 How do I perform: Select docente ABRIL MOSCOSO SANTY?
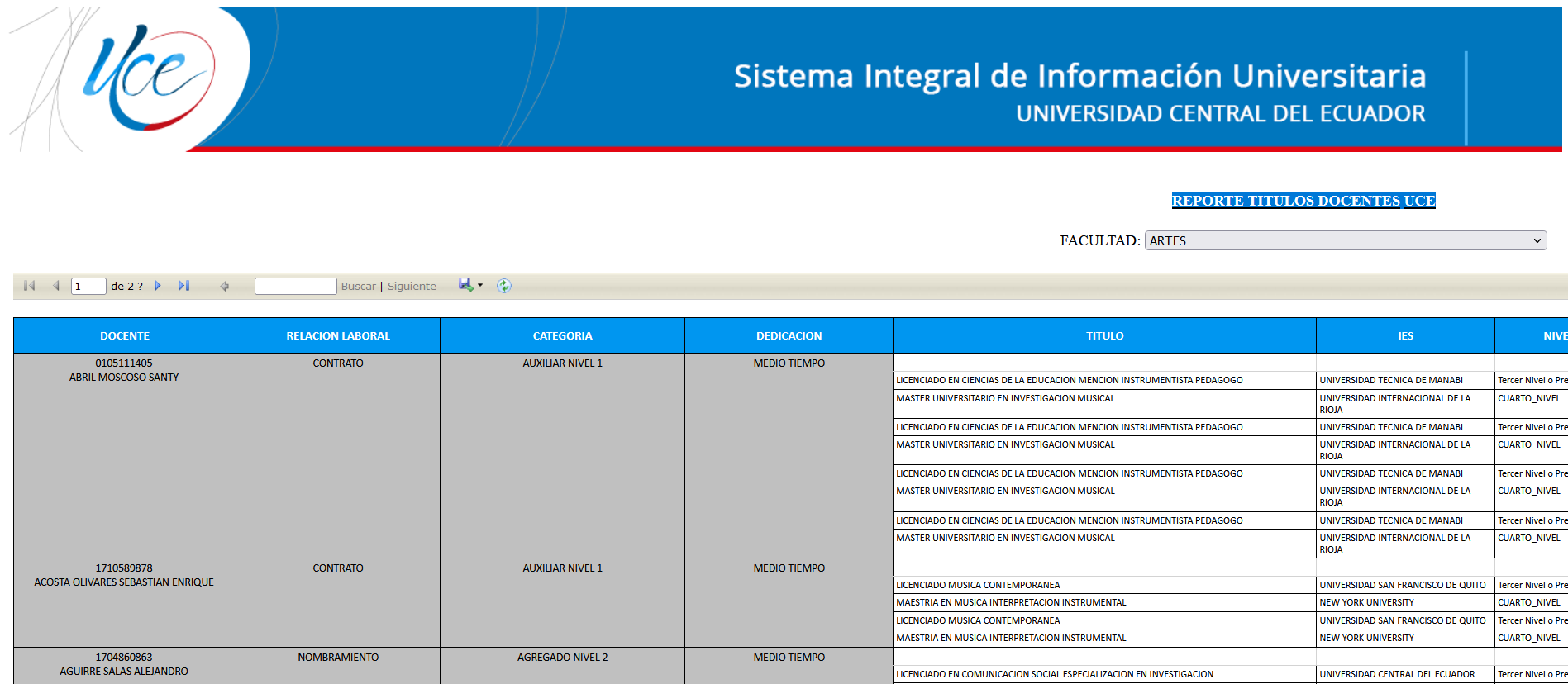[124, 378]
